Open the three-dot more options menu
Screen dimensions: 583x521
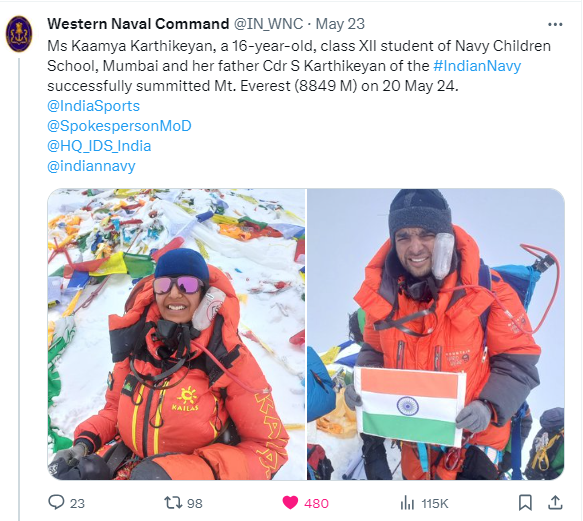555,25
